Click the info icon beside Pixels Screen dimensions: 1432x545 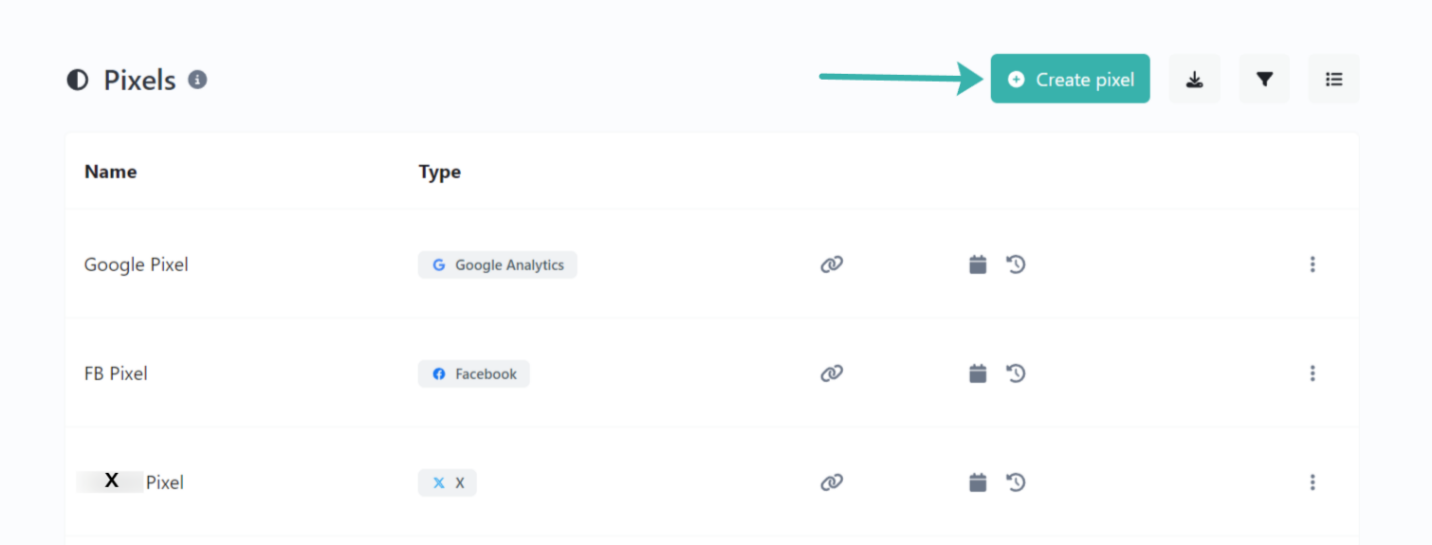[198, 79]
